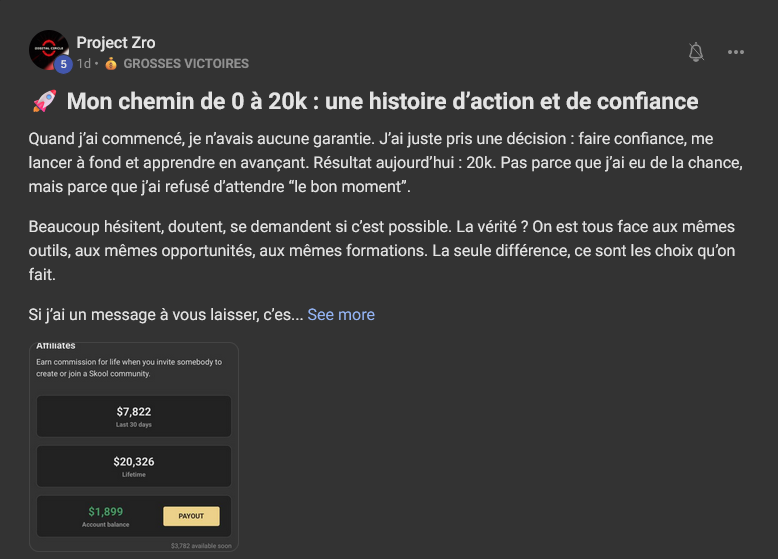
Task: Open the post titled Mon chemin de 0 à 20k
Action: click(382, 102)
